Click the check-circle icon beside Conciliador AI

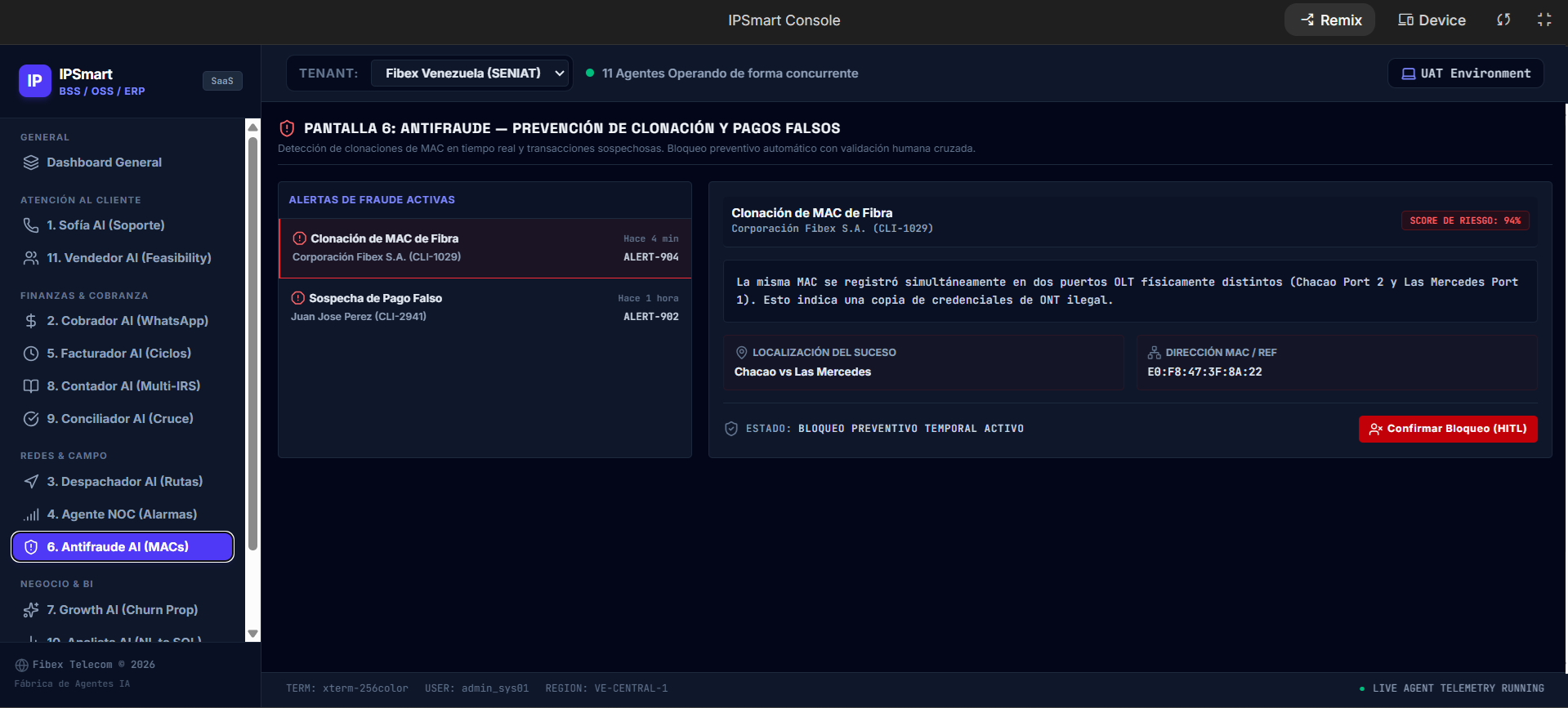pos(31,419)
